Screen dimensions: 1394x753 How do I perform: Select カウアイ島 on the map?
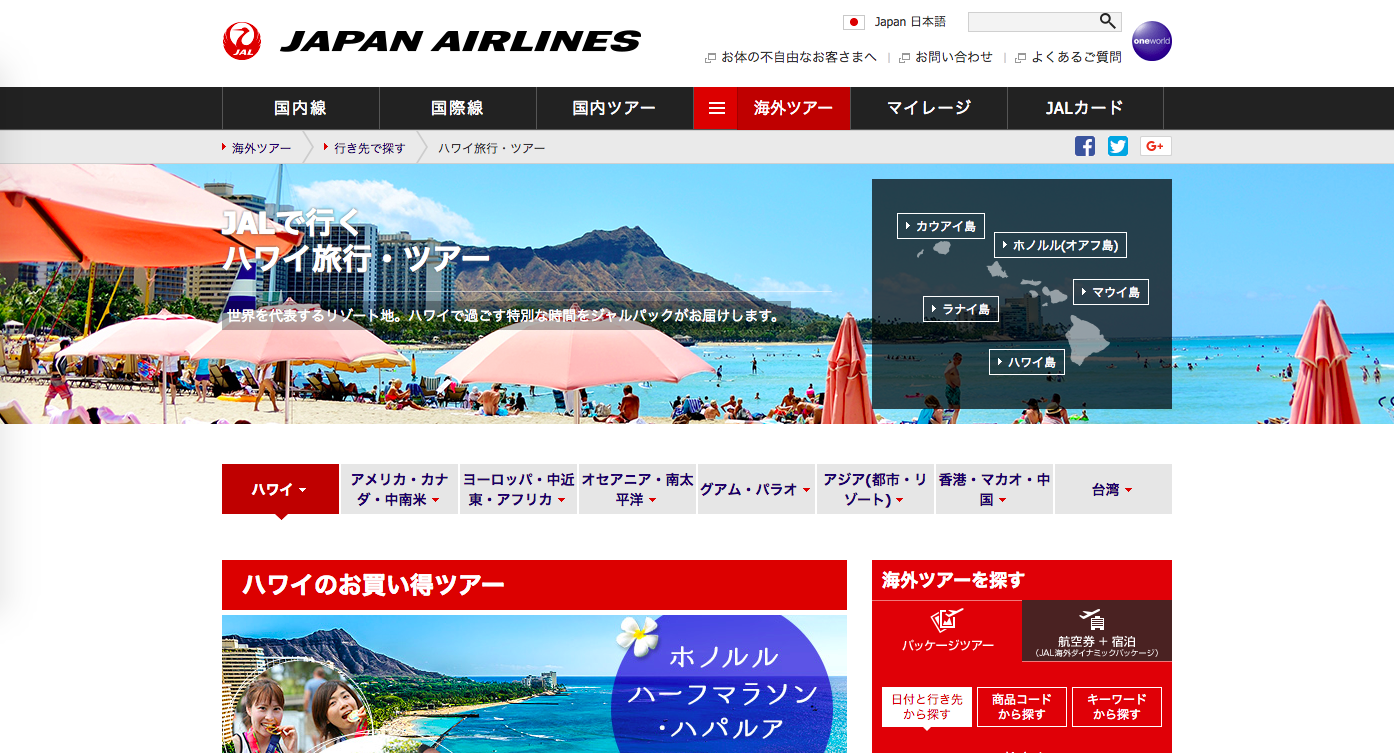[941, 226]
